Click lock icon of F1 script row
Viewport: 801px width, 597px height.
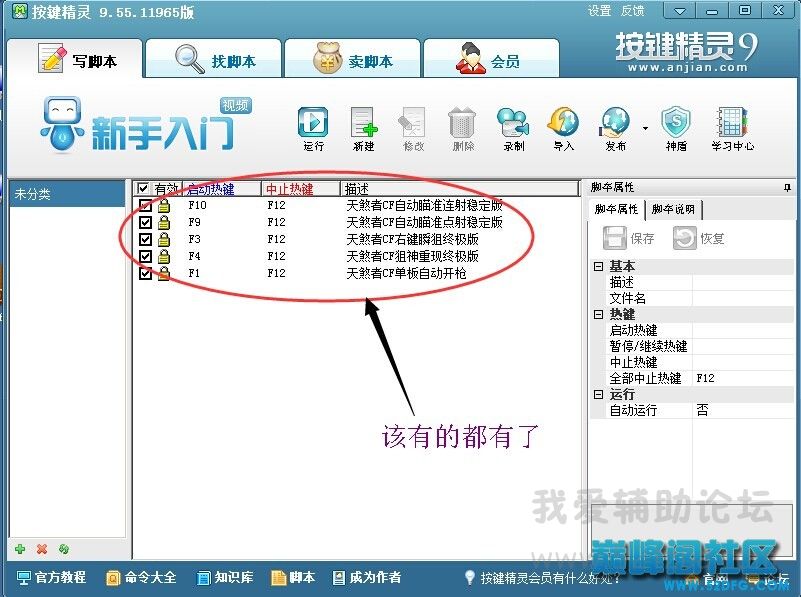(163, 273)
